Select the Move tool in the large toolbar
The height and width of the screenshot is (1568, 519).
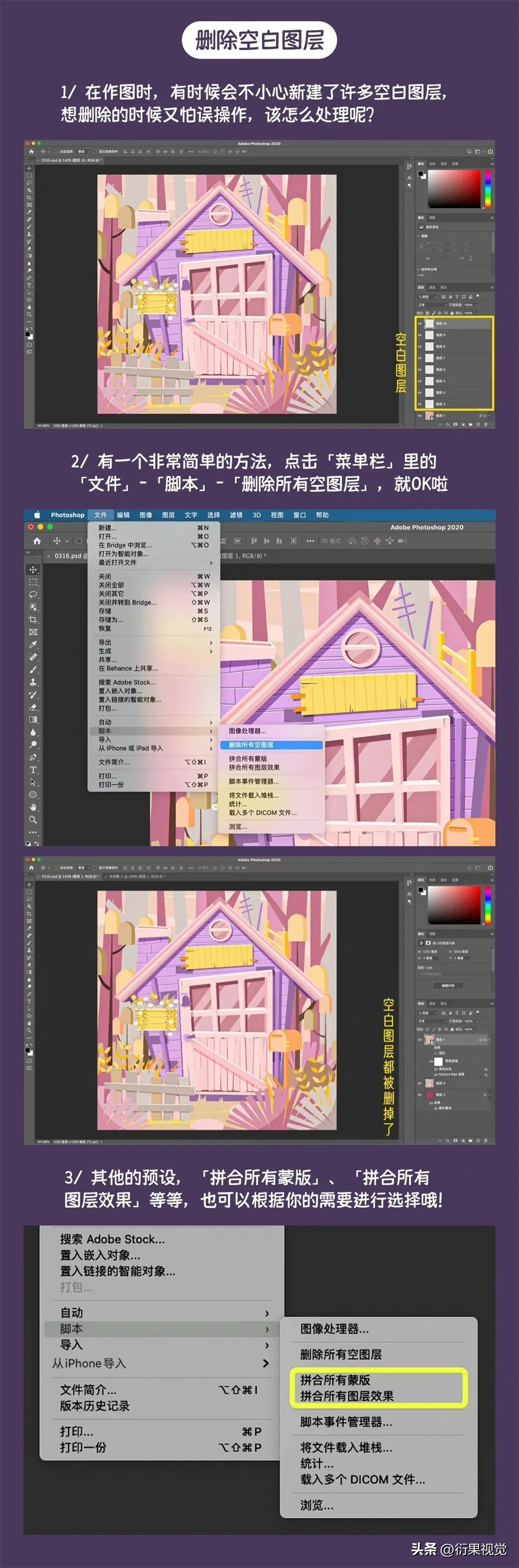click(x=33, y=570)
